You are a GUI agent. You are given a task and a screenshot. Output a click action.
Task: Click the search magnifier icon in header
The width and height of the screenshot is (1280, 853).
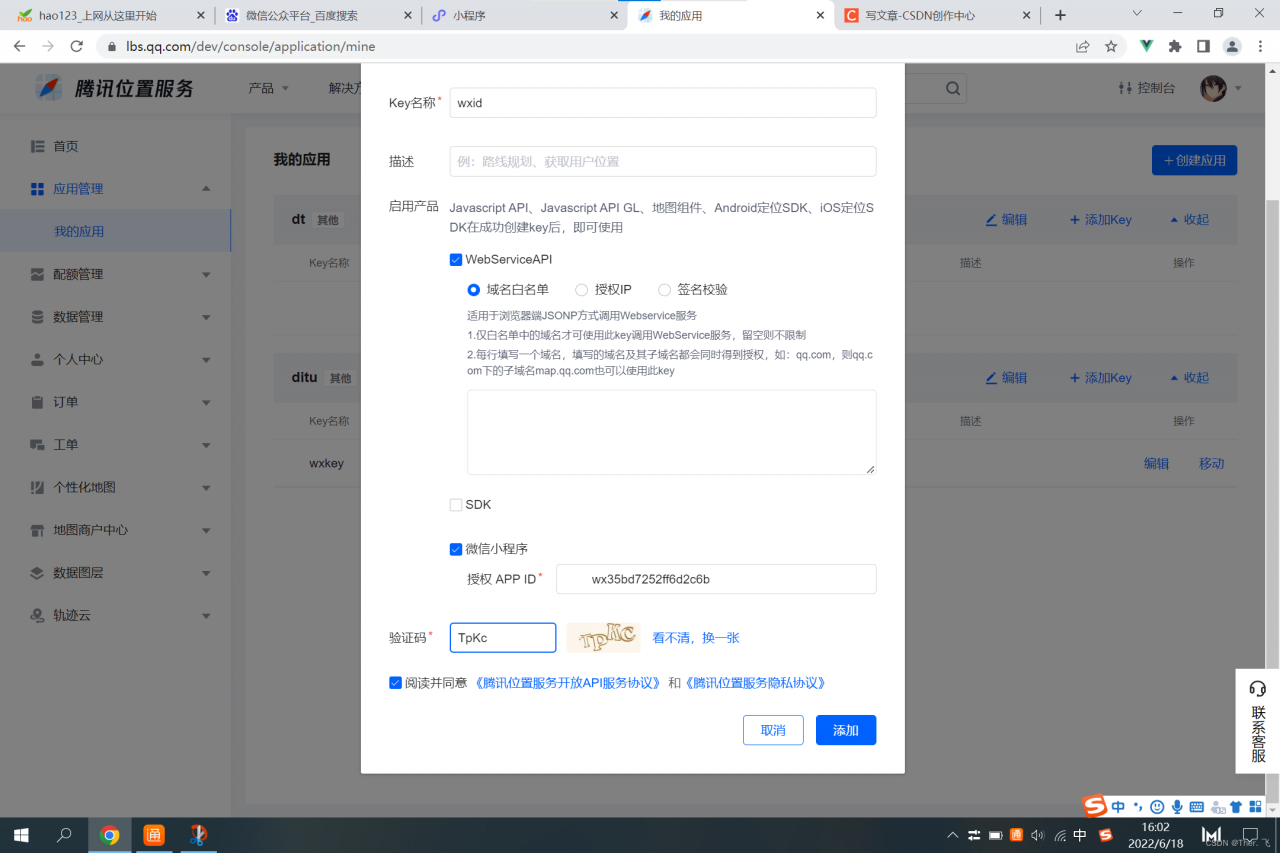(953, 88)
